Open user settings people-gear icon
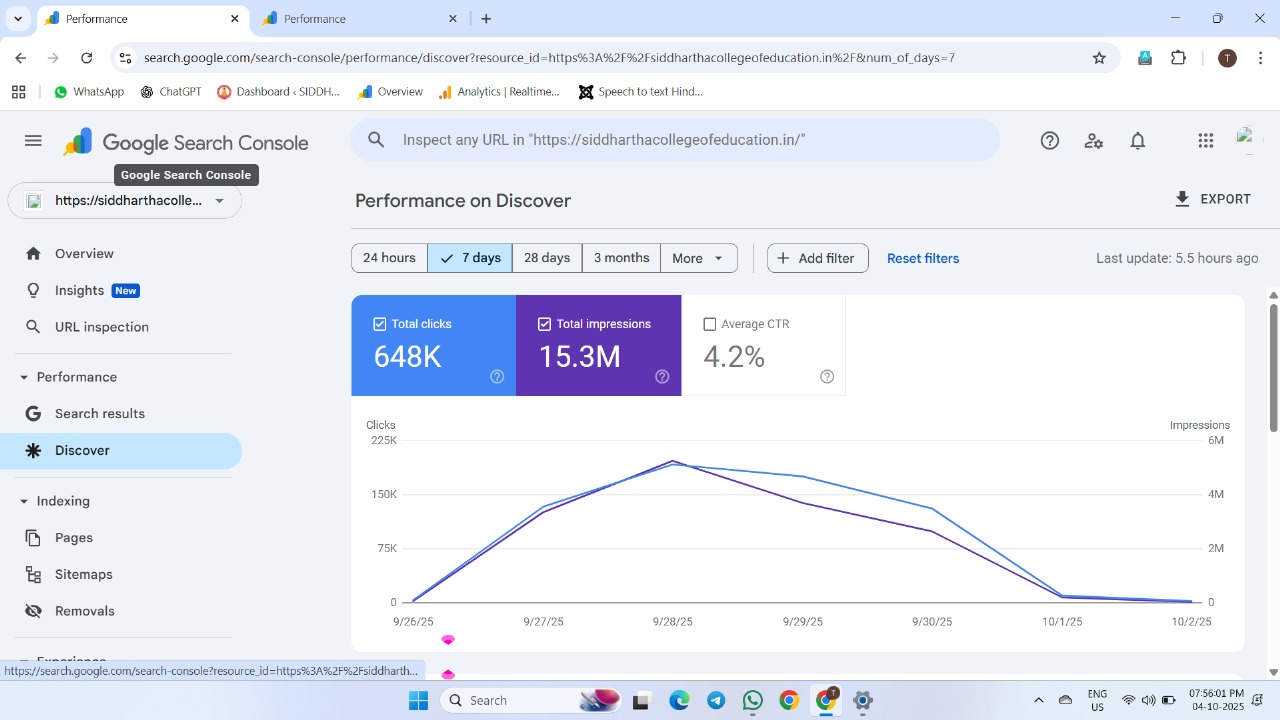The image size is (1280, 720). pos(1093,141)
